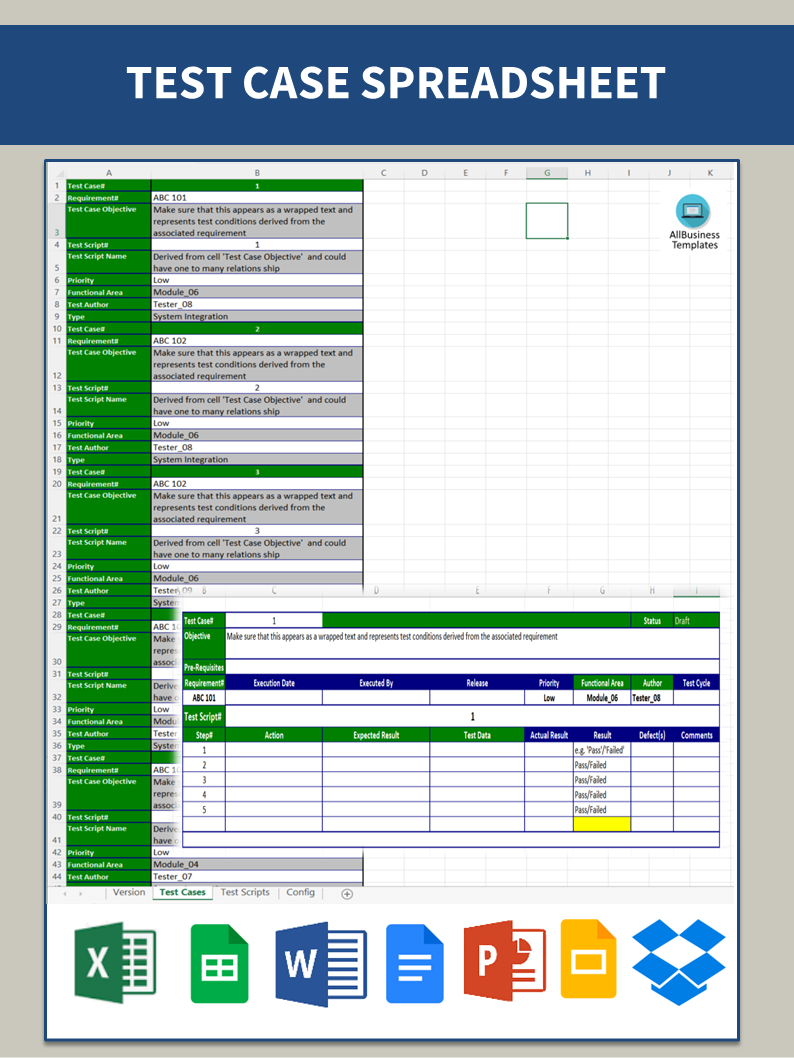Viewport: 794px width, 1058px height.
Task: Click the PowerPoint icon
Action: click(504, 961)
